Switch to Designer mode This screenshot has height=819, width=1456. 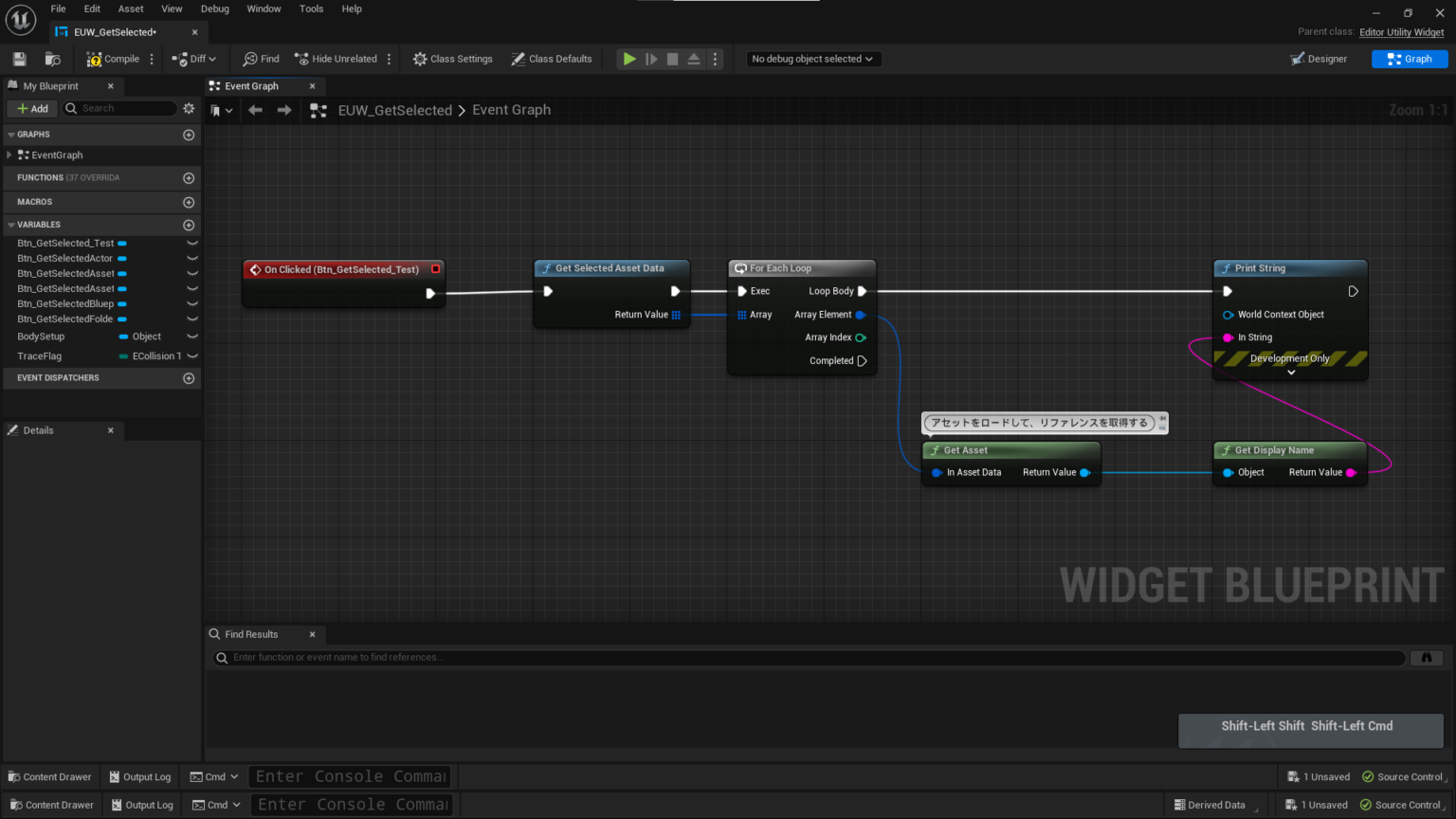1319,58
